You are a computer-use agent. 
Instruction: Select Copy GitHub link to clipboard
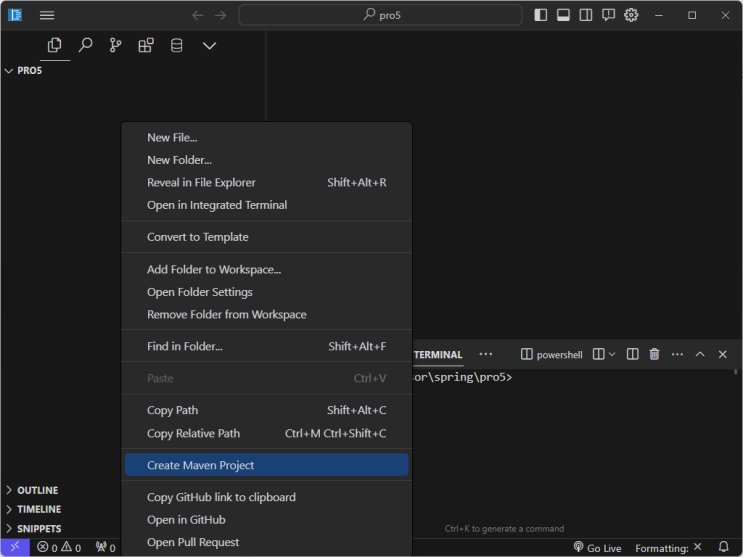[x=267, y=497]
